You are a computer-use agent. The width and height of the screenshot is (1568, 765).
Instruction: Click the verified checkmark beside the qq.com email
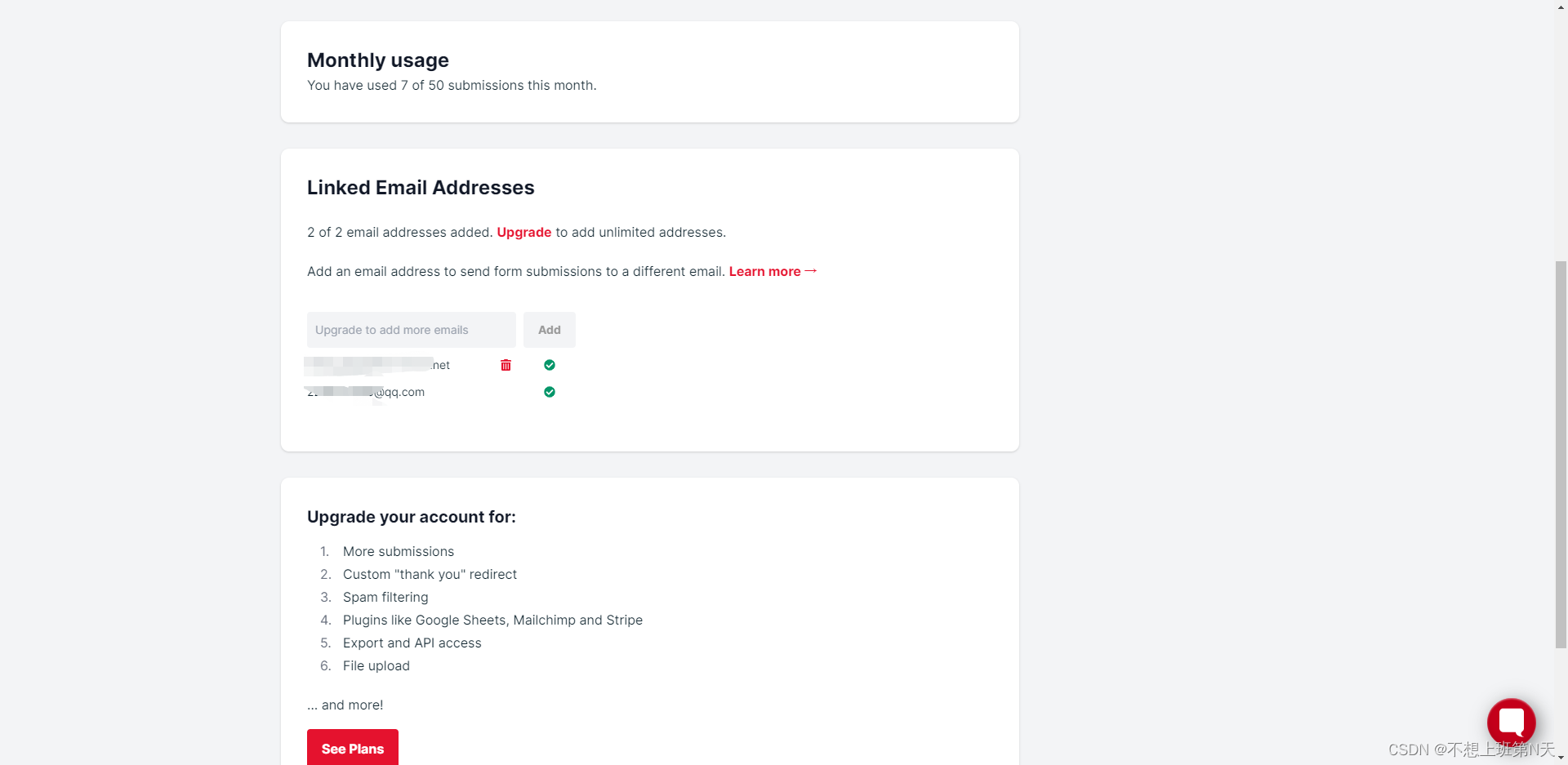[x=550, y=392]
